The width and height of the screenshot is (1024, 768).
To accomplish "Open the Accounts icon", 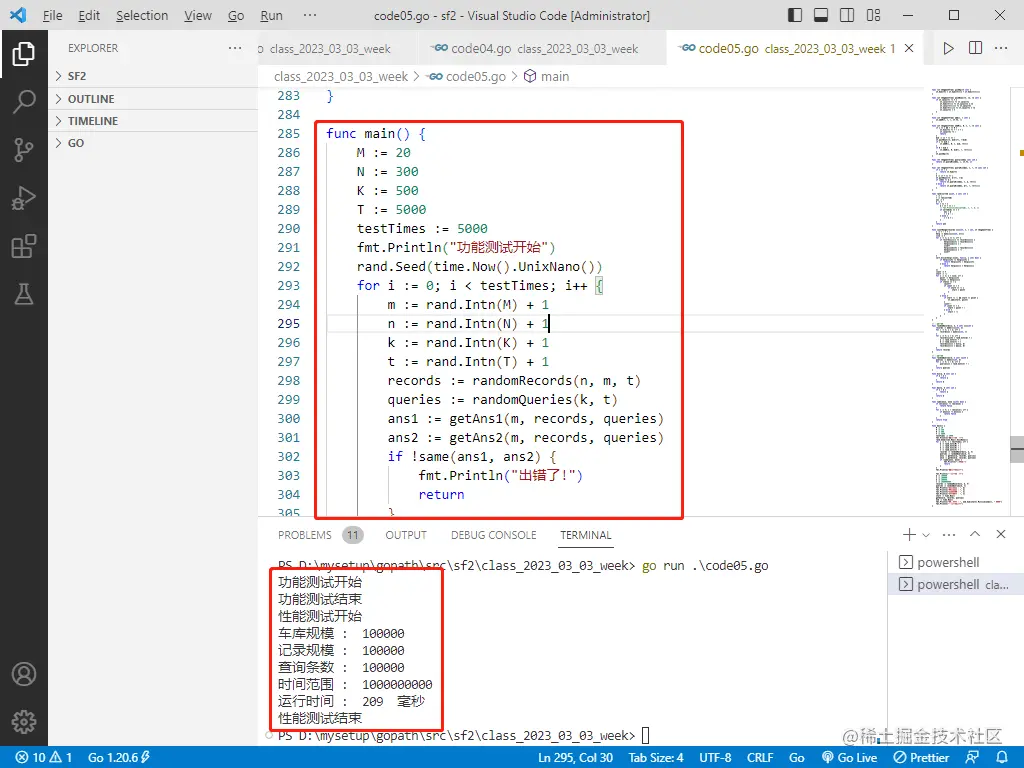I will tap(24, 674).
